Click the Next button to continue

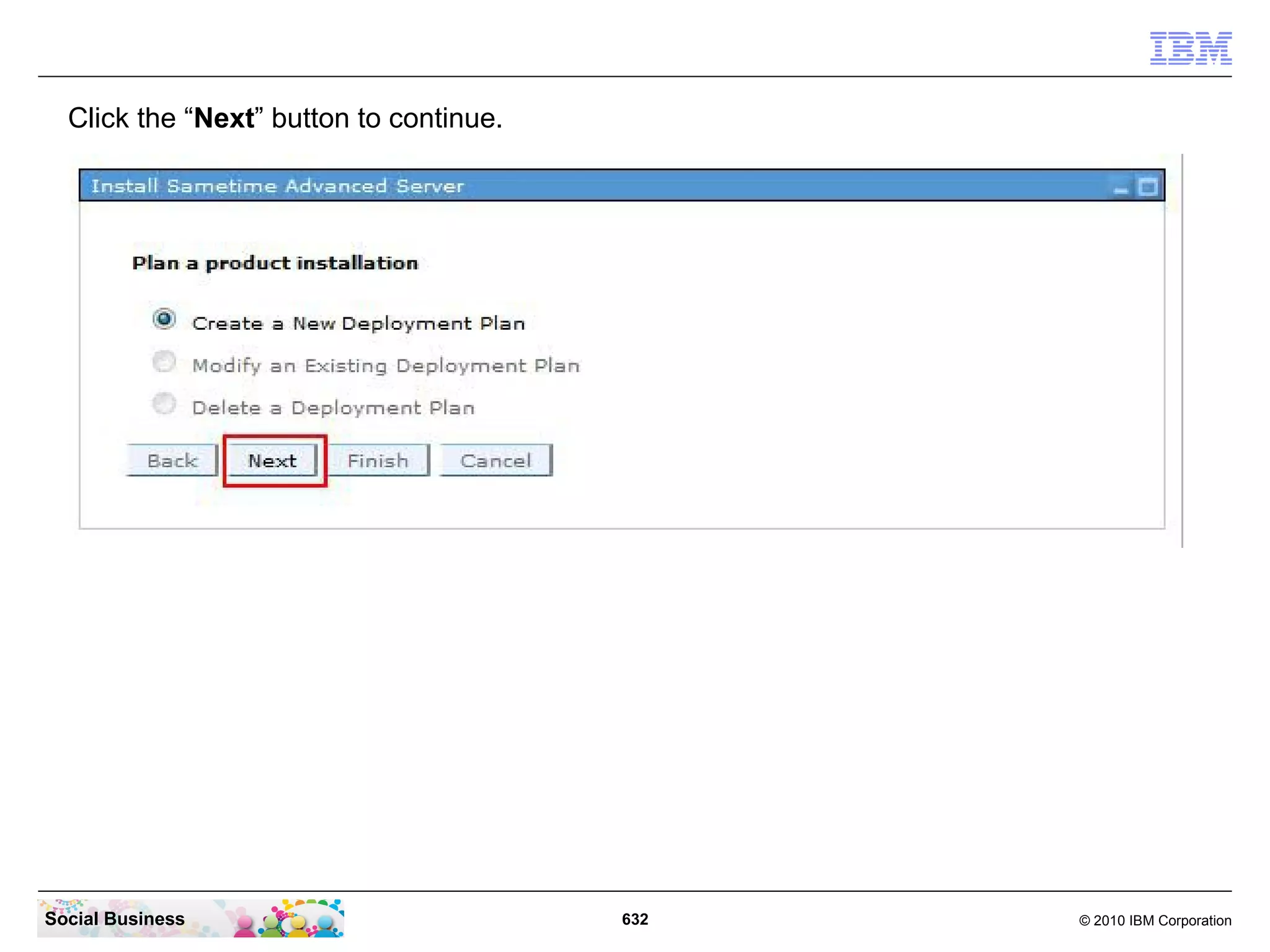coord(273,461)
